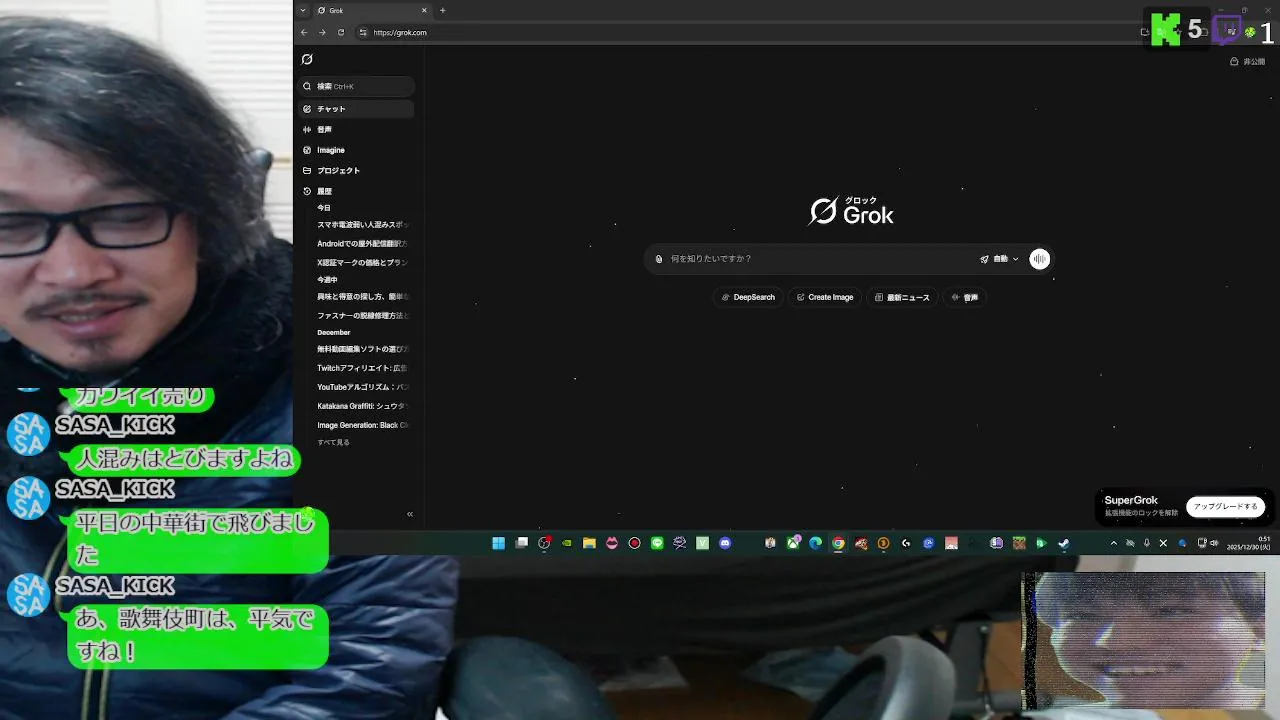Toggle the 非公開 private chat button
Image resolution: width=1280 pixels, height=720 pixels.
coord(1247,62)
